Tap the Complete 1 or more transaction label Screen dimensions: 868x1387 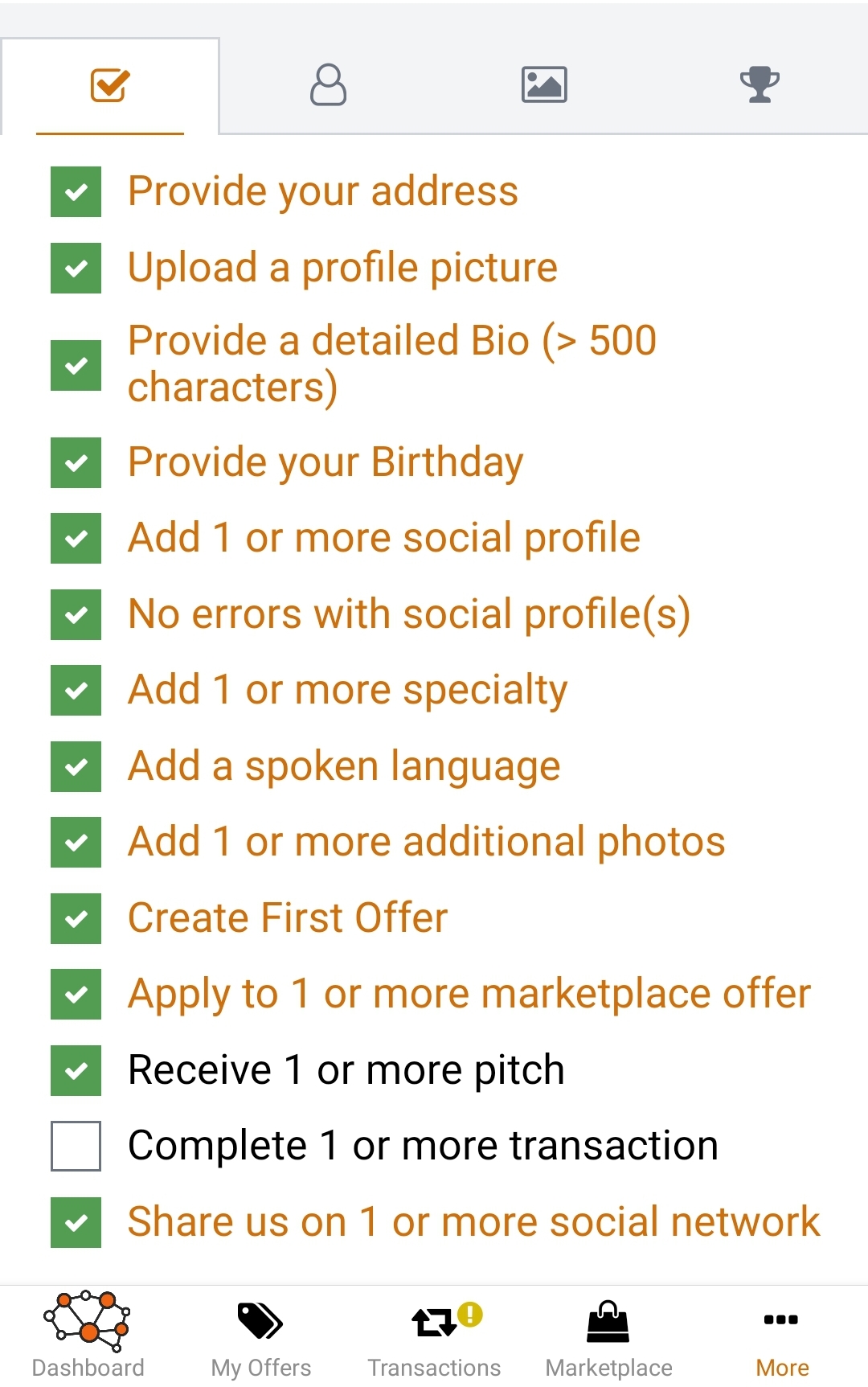point(423,1146)
